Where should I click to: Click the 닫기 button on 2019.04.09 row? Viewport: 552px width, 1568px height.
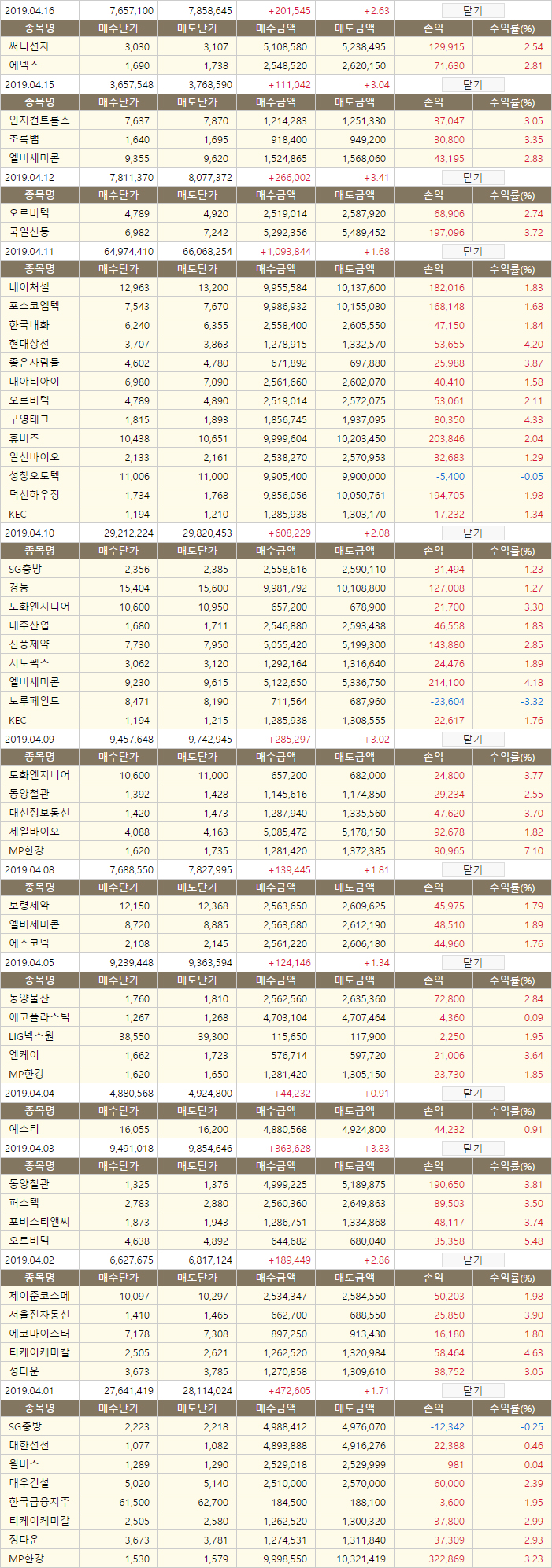click(x=472, y=740)
